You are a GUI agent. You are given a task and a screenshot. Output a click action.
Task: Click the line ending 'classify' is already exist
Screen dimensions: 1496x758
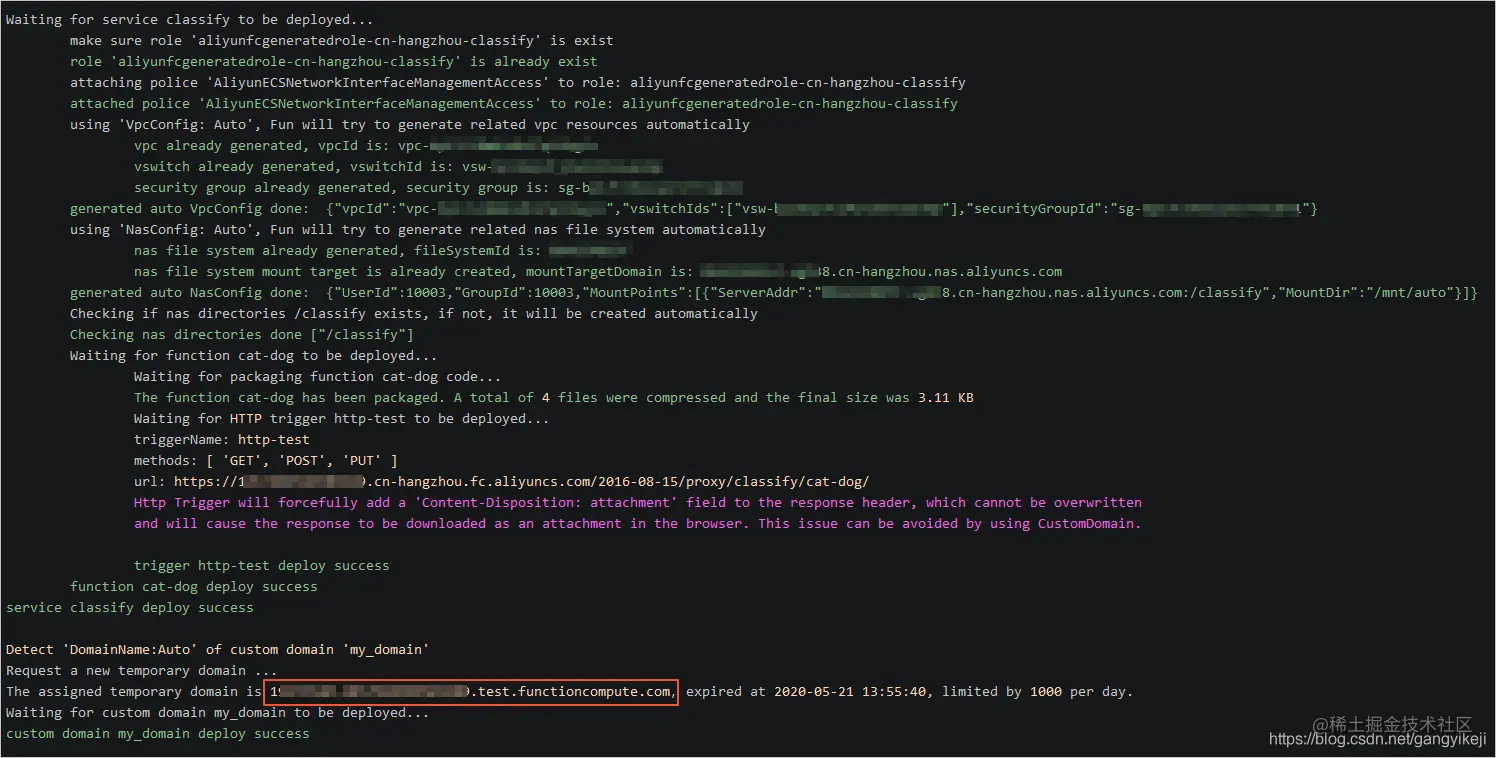point(334,62)
